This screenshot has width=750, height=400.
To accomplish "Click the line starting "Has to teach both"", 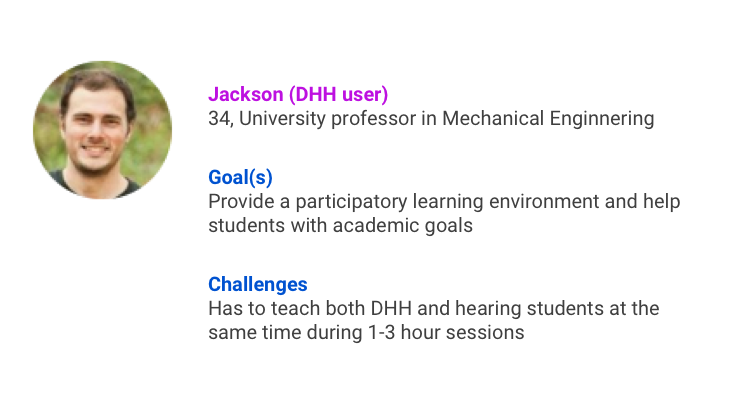I will click(433, 309).
